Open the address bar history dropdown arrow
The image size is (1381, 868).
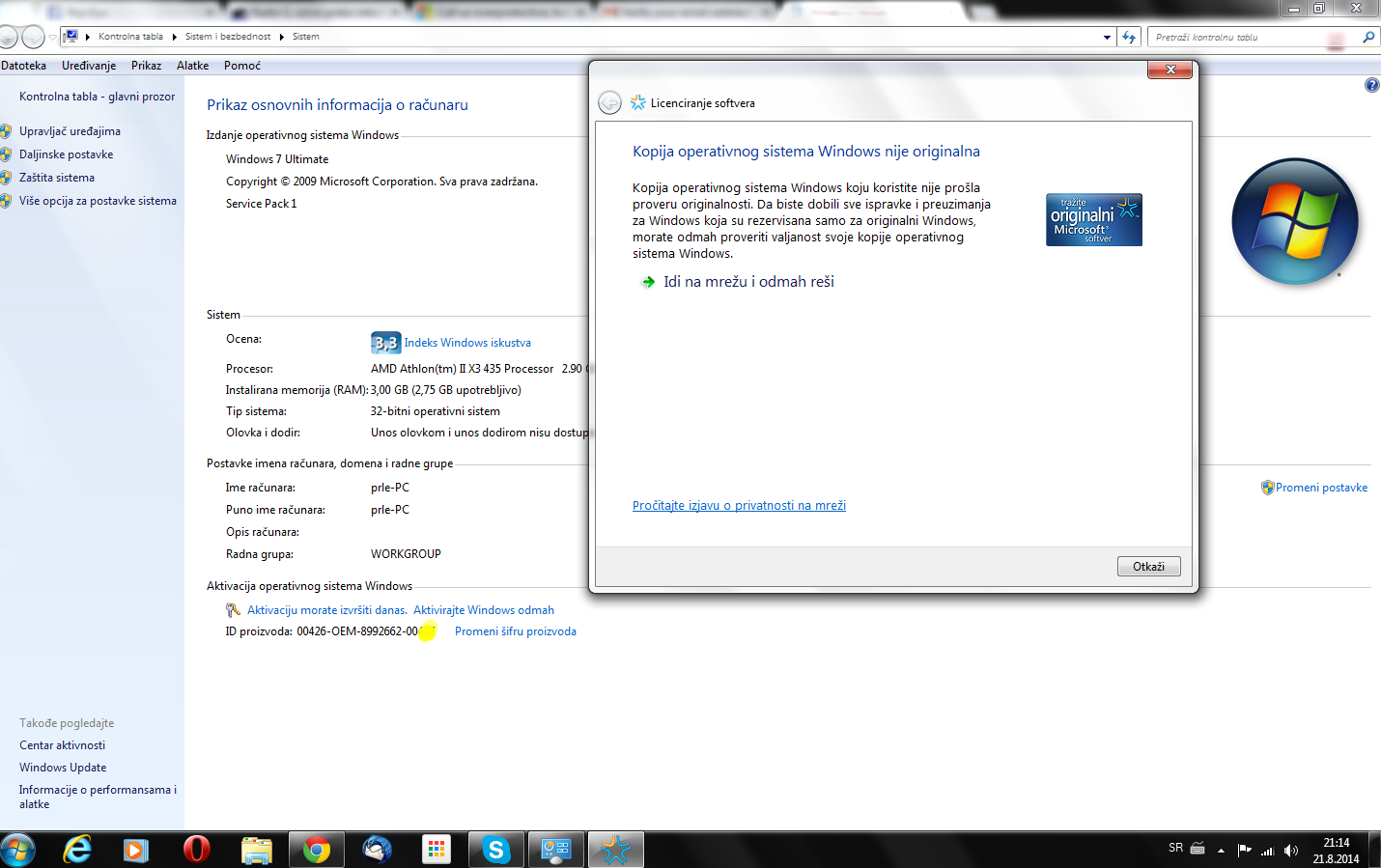pos(1107,37)
